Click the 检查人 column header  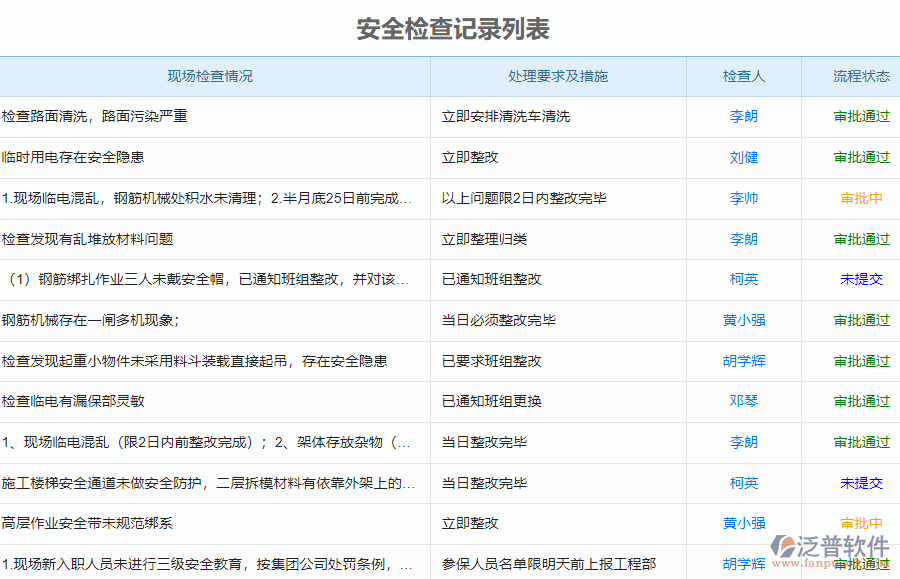pyautogui.click(x=743, y=76)
